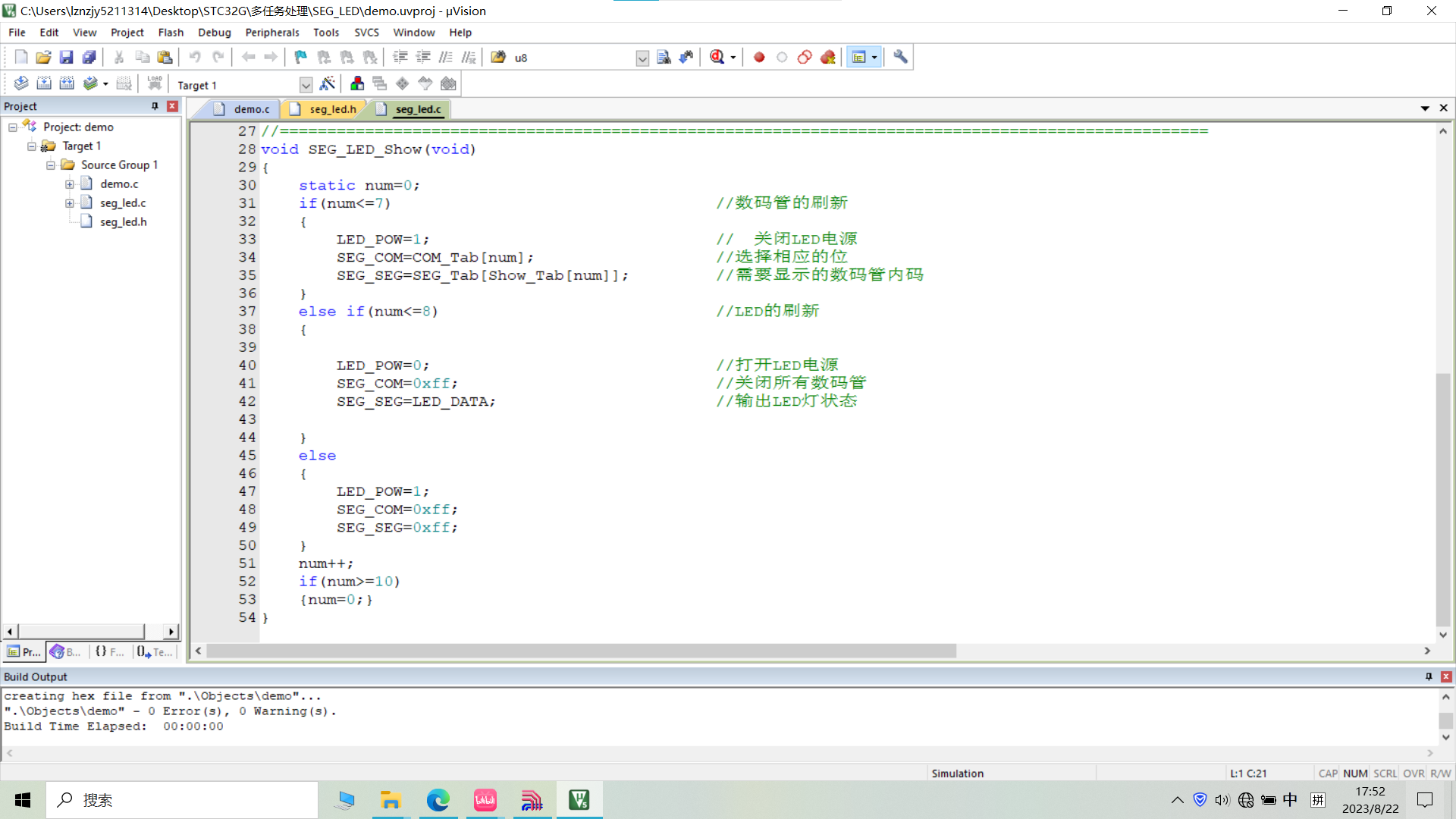Paste from clipboard using toolbar icon
This screenshot has width=1456, height=819.
coord(165,57)
